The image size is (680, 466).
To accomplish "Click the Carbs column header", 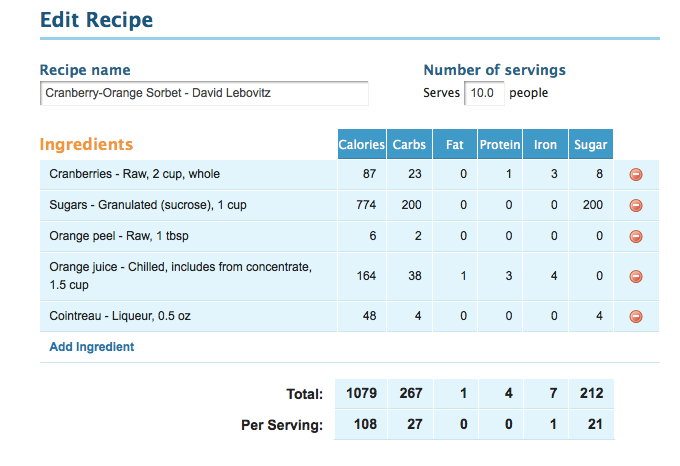I will tap(409, 144).
